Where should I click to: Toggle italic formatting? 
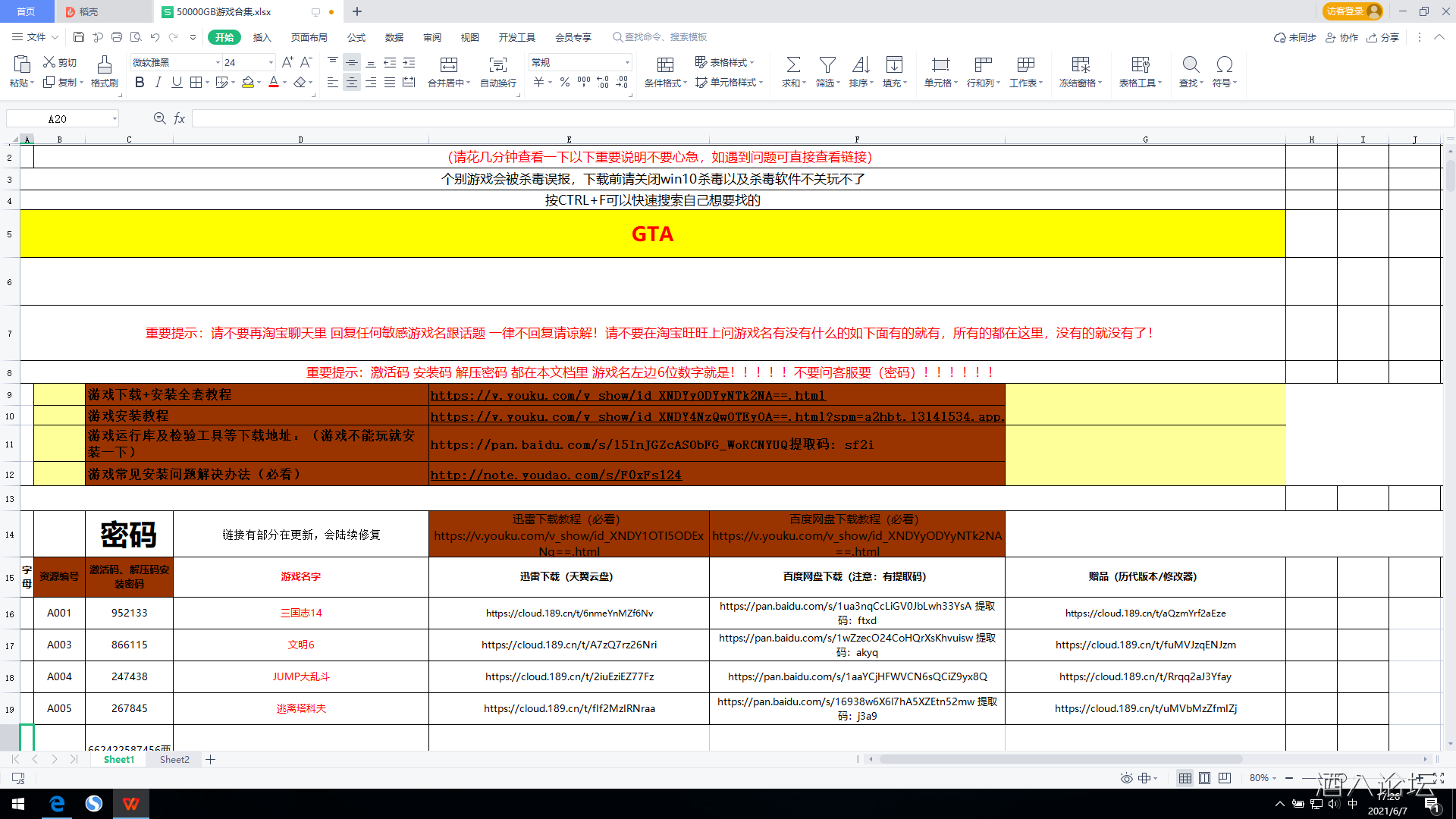coord(158,83)
